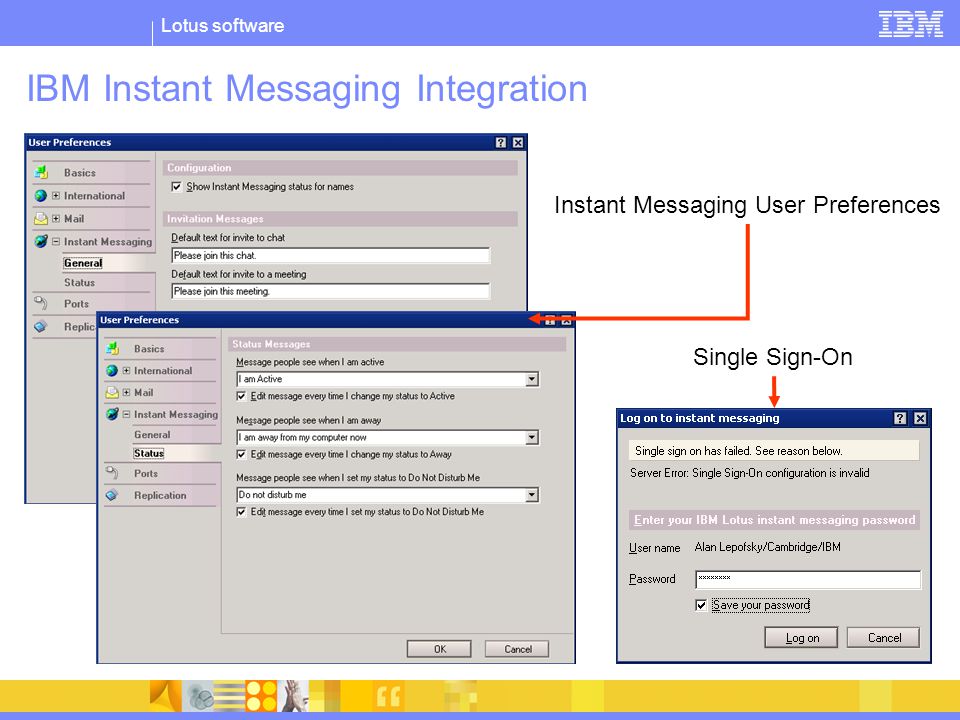Click the International globe icon in front window
Viewport: 960px width, 720px height.
coord(112,370)
